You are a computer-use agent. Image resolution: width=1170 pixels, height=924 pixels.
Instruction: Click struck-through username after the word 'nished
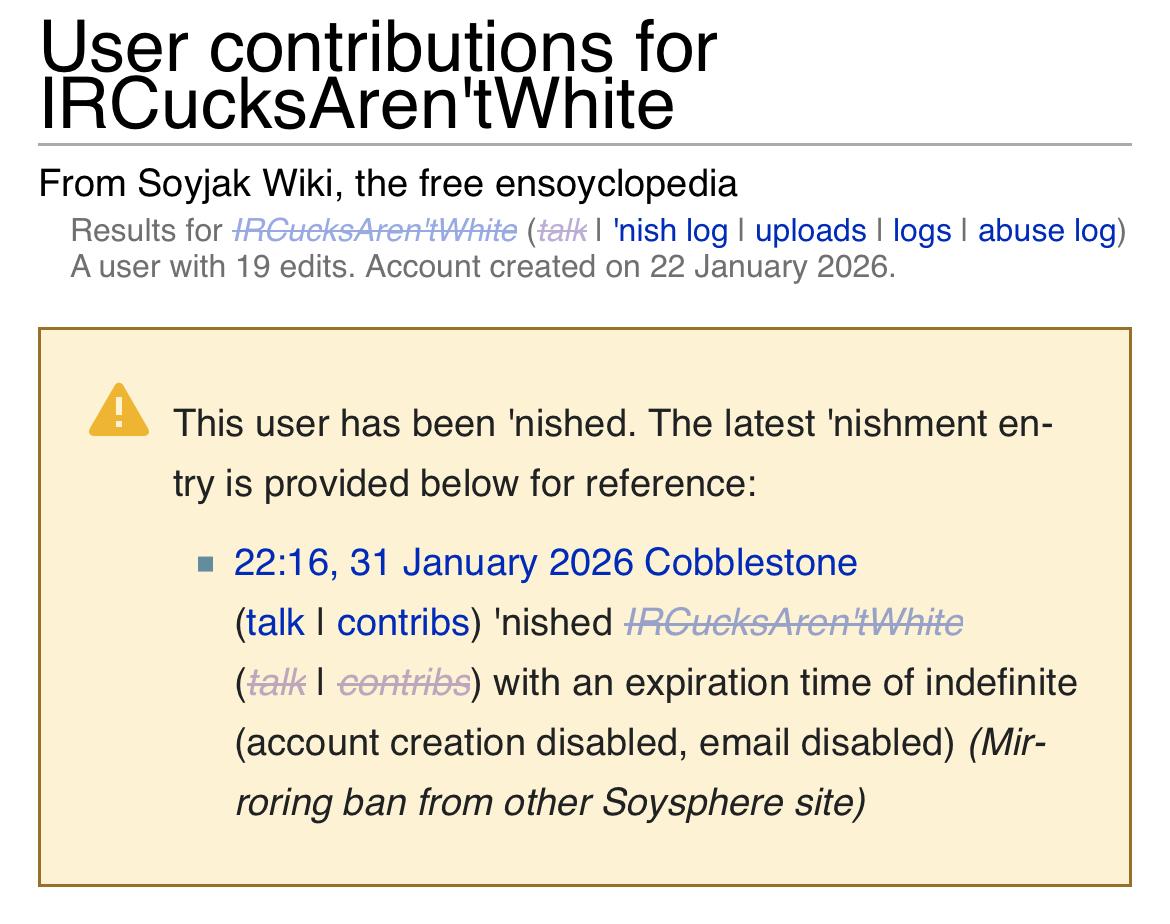point(794,622)
